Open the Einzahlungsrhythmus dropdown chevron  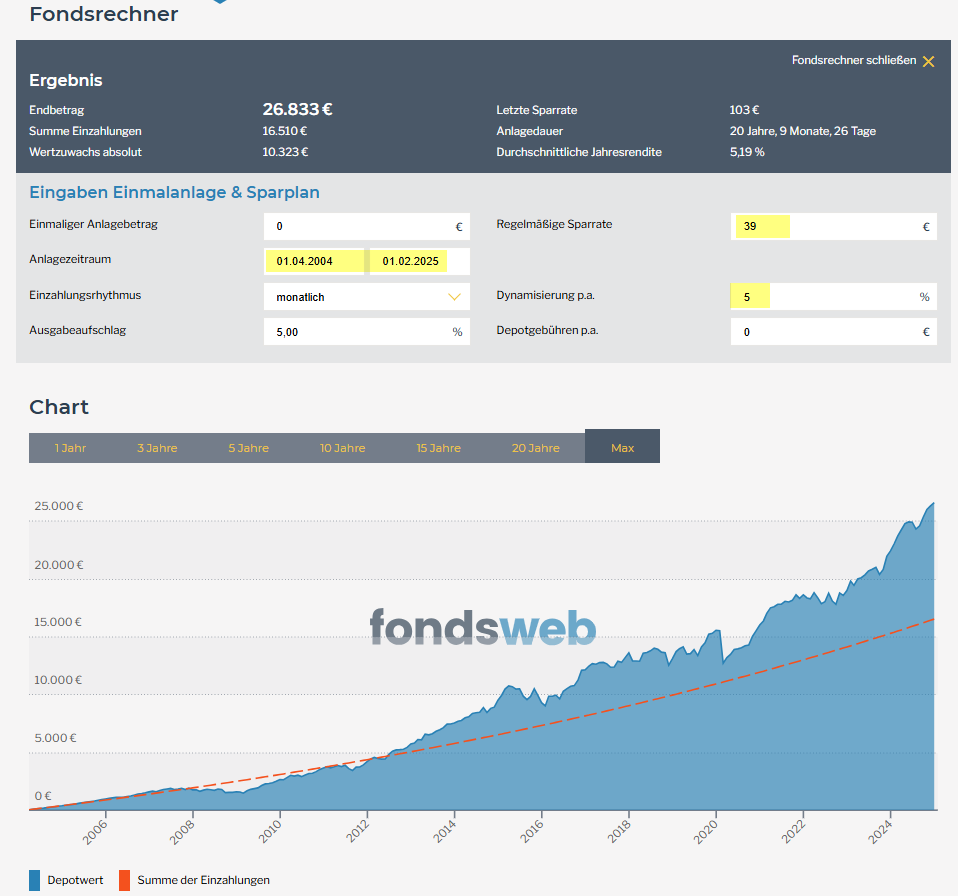(x=454, y=297)
